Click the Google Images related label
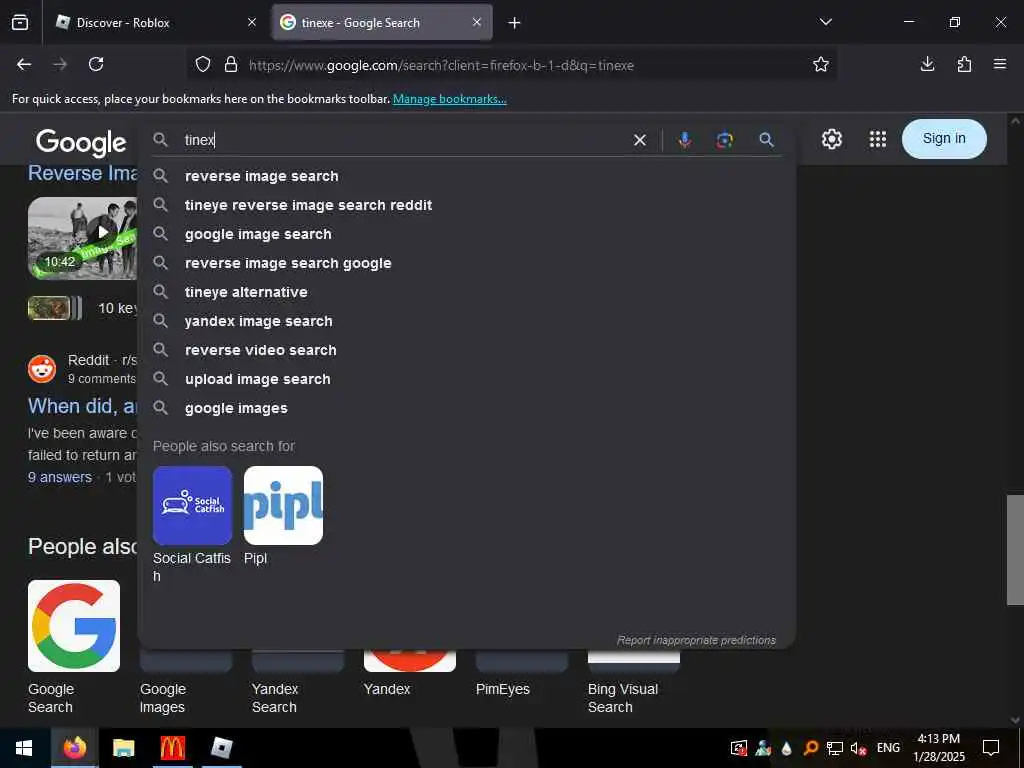Image resolution: width=1024 pixels, height=768 pixels. [x=163, y=698]
